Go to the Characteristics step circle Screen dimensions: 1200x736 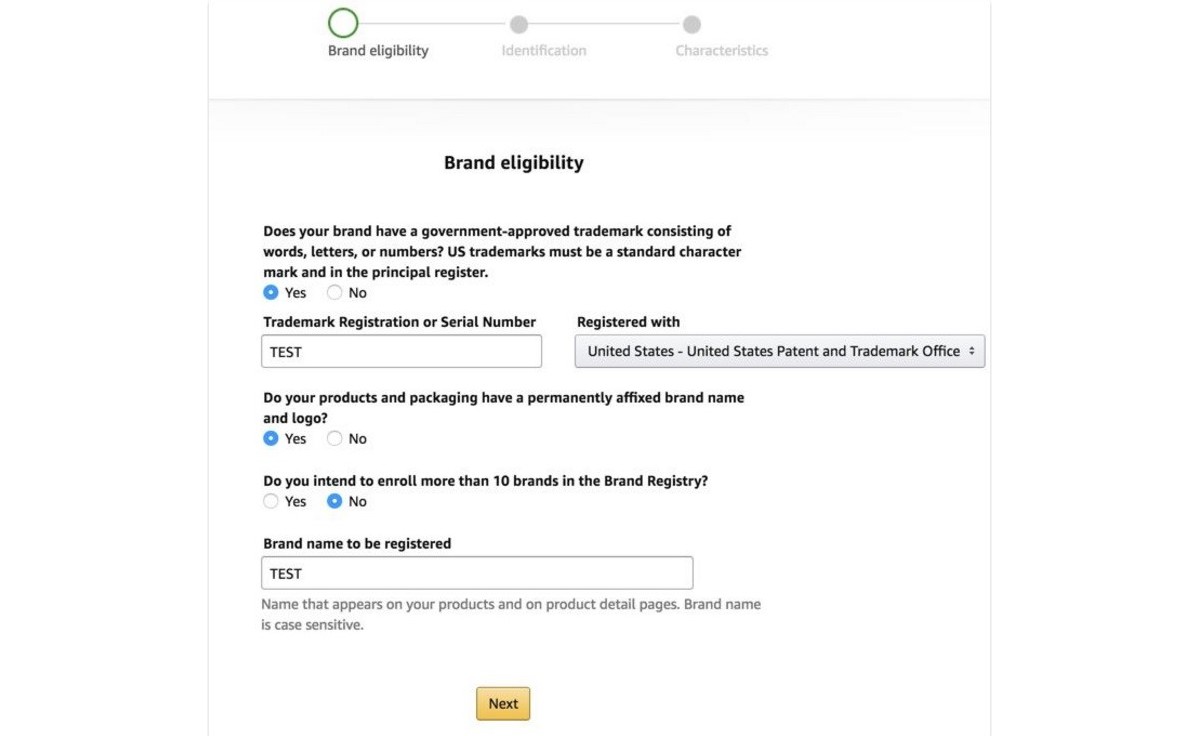(x=691, y=24)
